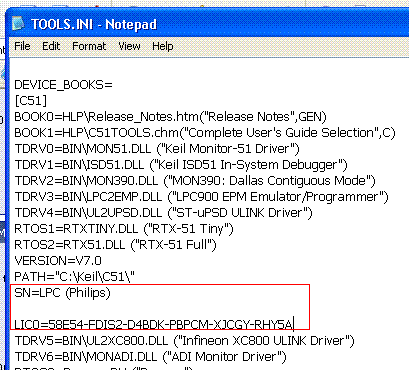
Task: Click the PATH="C:\Keil\C51\" line
Action: pos(74,277)
